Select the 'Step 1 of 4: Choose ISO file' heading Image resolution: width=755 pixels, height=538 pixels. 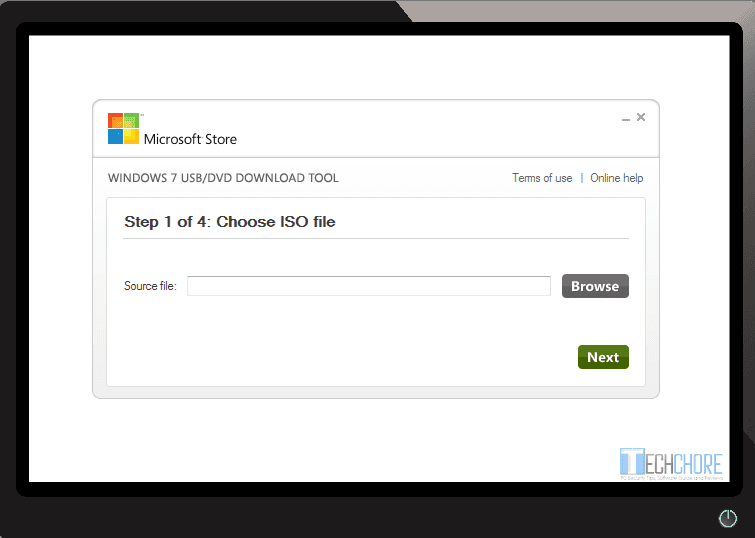click(x=230, y=222)
